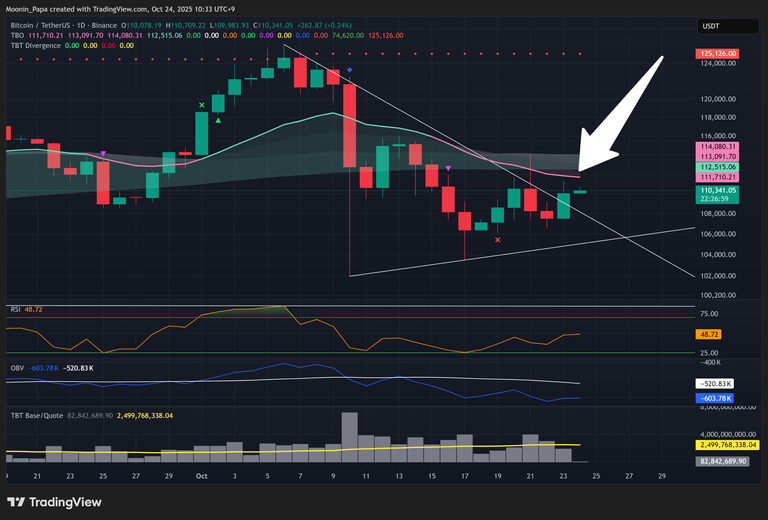
Task: Click the purple down-triangle marker at far left
Action: (103, 153)
